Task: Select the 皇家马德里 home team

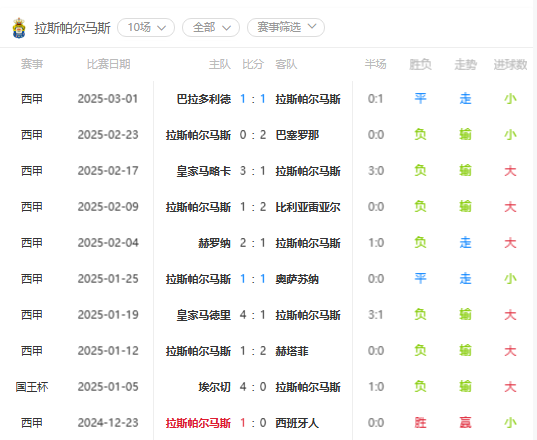Action: click(203, 315)
